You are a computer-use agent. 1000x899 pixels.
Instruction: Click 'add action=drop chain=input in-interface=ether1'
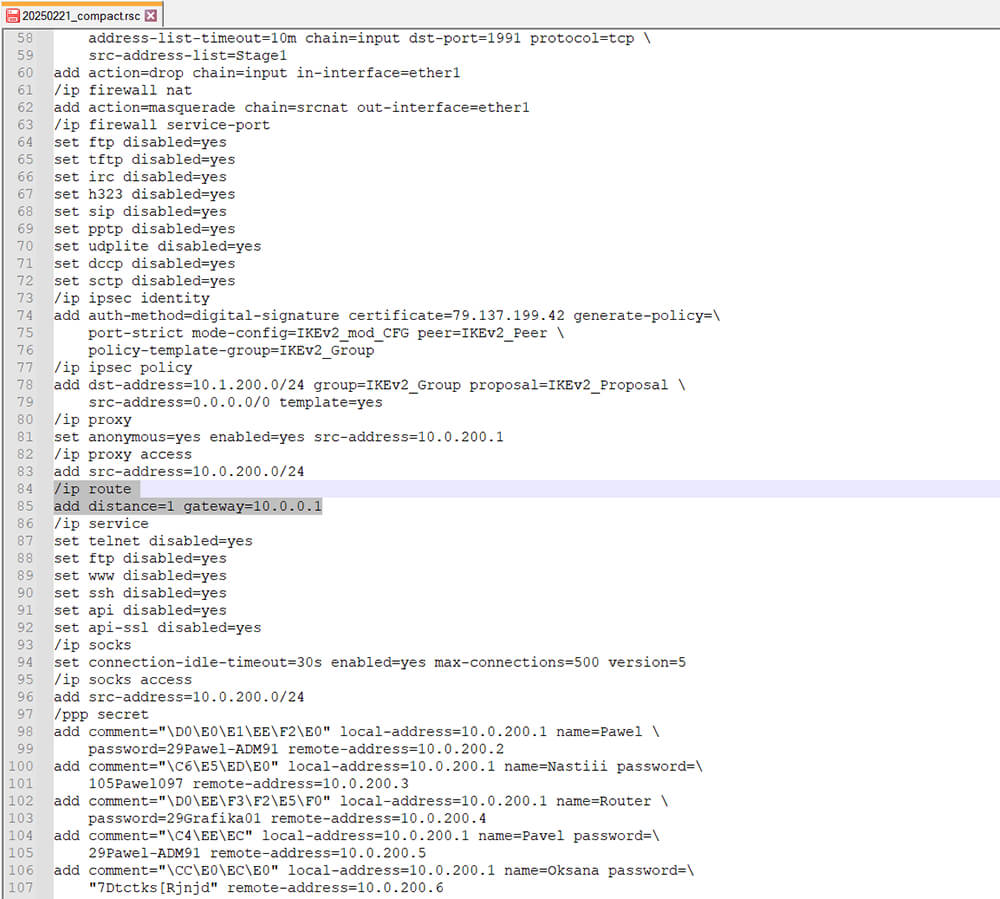tap(256, 73)
